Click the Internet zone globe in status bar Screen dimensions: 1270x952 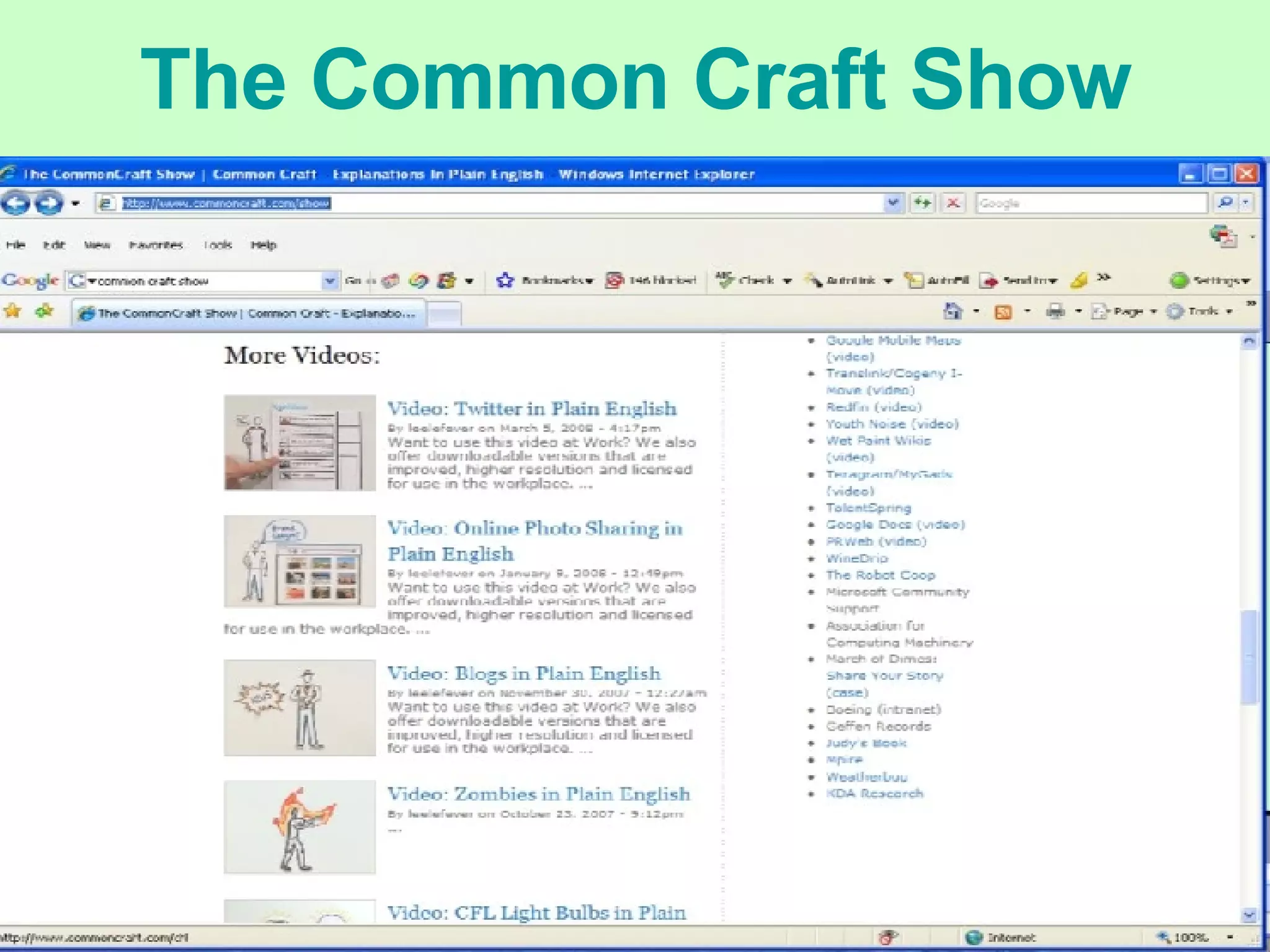click(975, 937)
